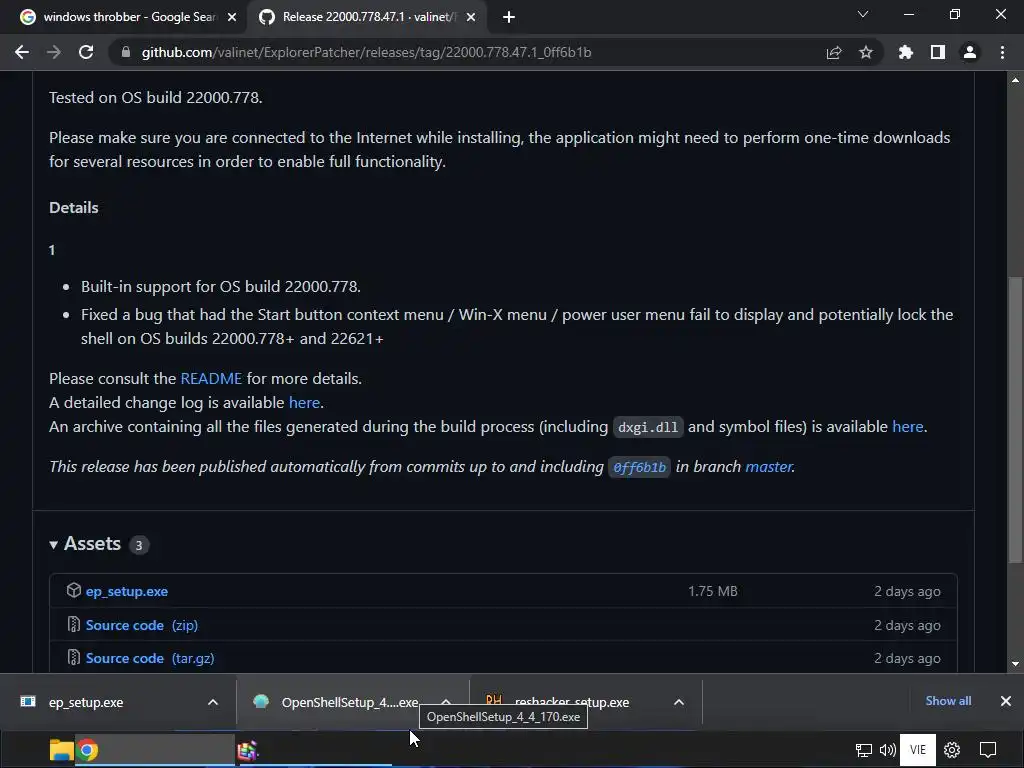The image size is (1024, 768).
Task: Open the 0ff6b1b commit link
Action: point(639,467)
